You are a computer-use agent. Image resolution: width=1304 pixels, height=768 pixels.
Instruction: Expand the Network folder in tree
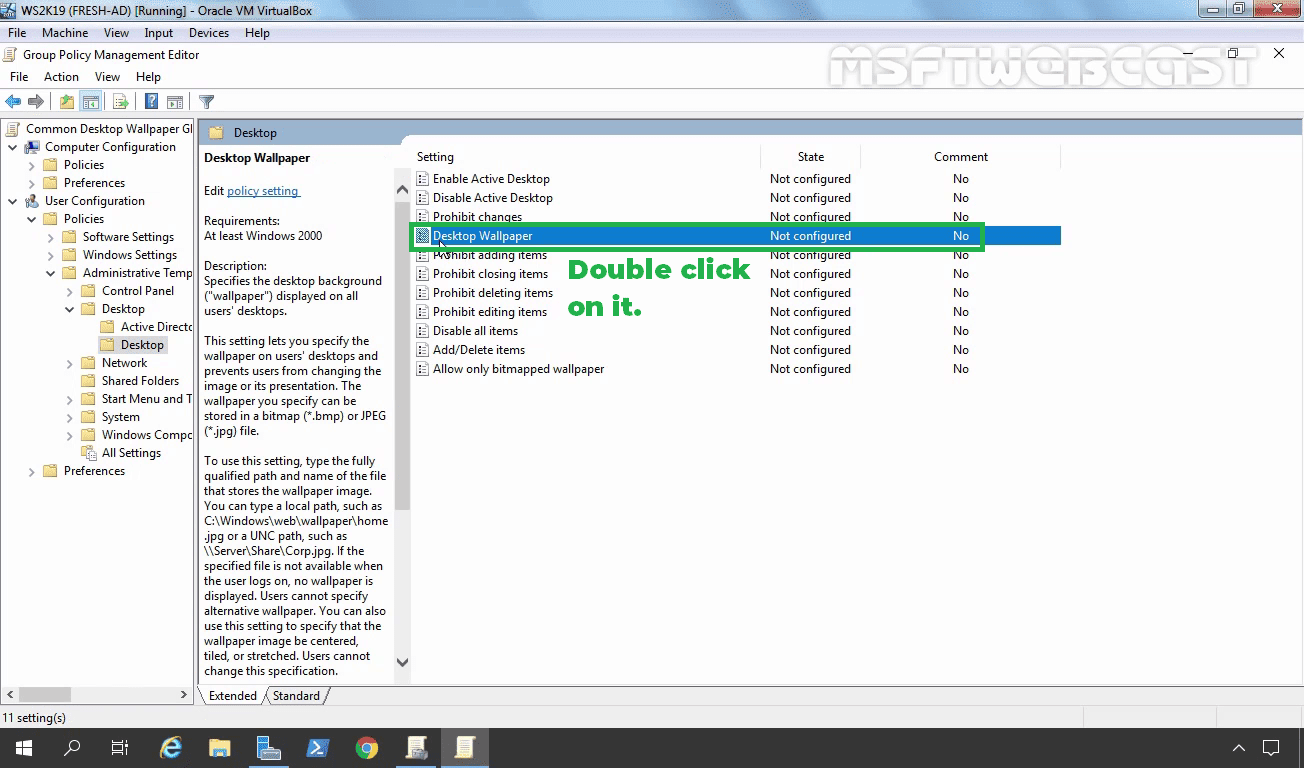pos(70,363)
